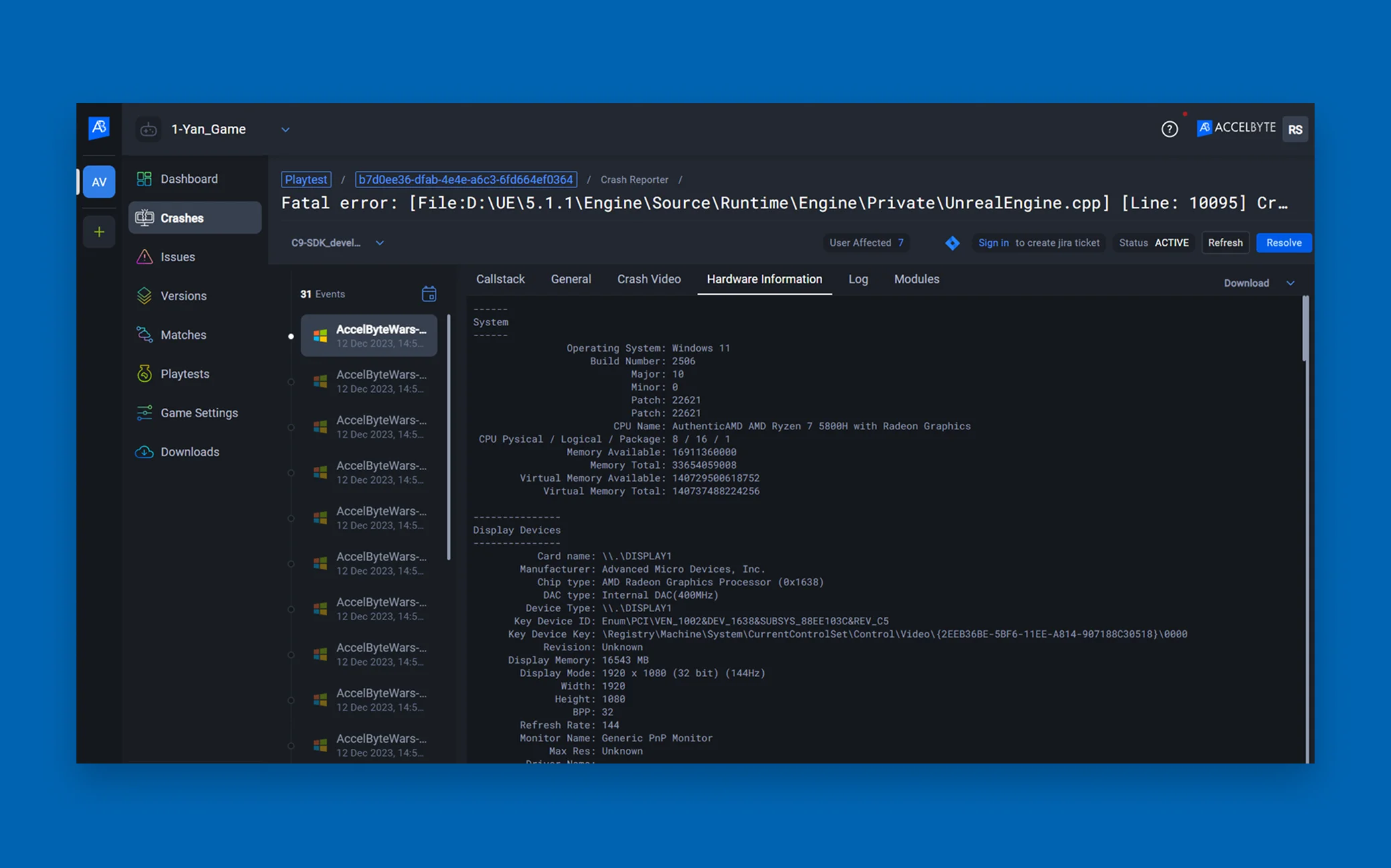Viewport: 1391px width, 868px height.
Task: Select the Hardware Information tab
Action: pos(765,279)
